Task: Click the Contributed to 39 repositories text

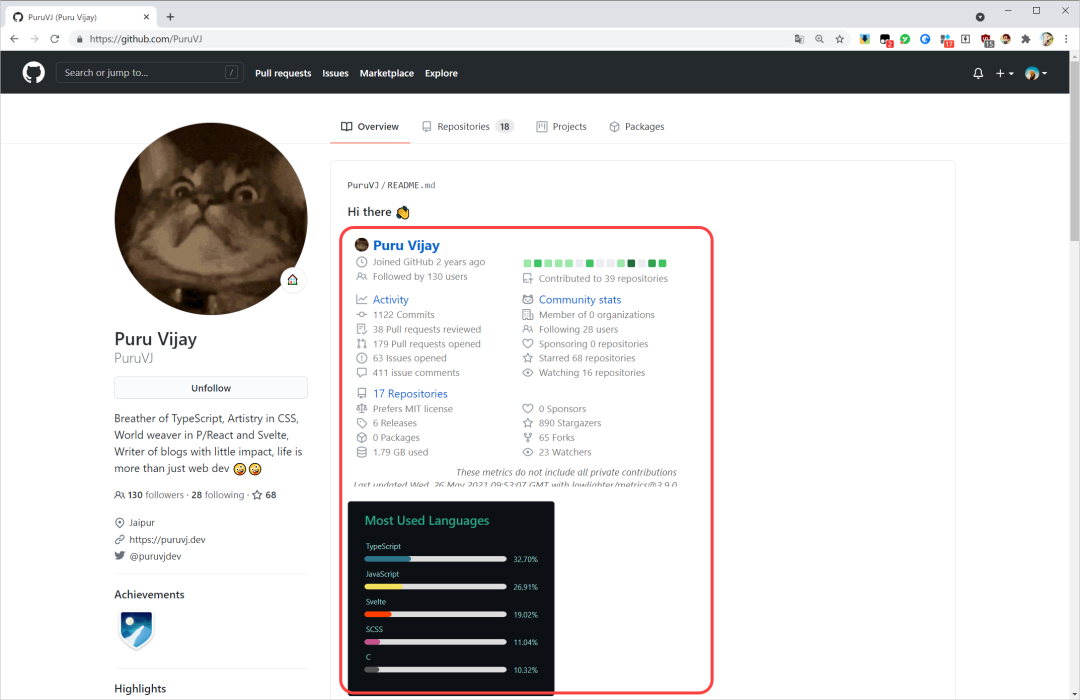Action: click(x=603, y=278)
